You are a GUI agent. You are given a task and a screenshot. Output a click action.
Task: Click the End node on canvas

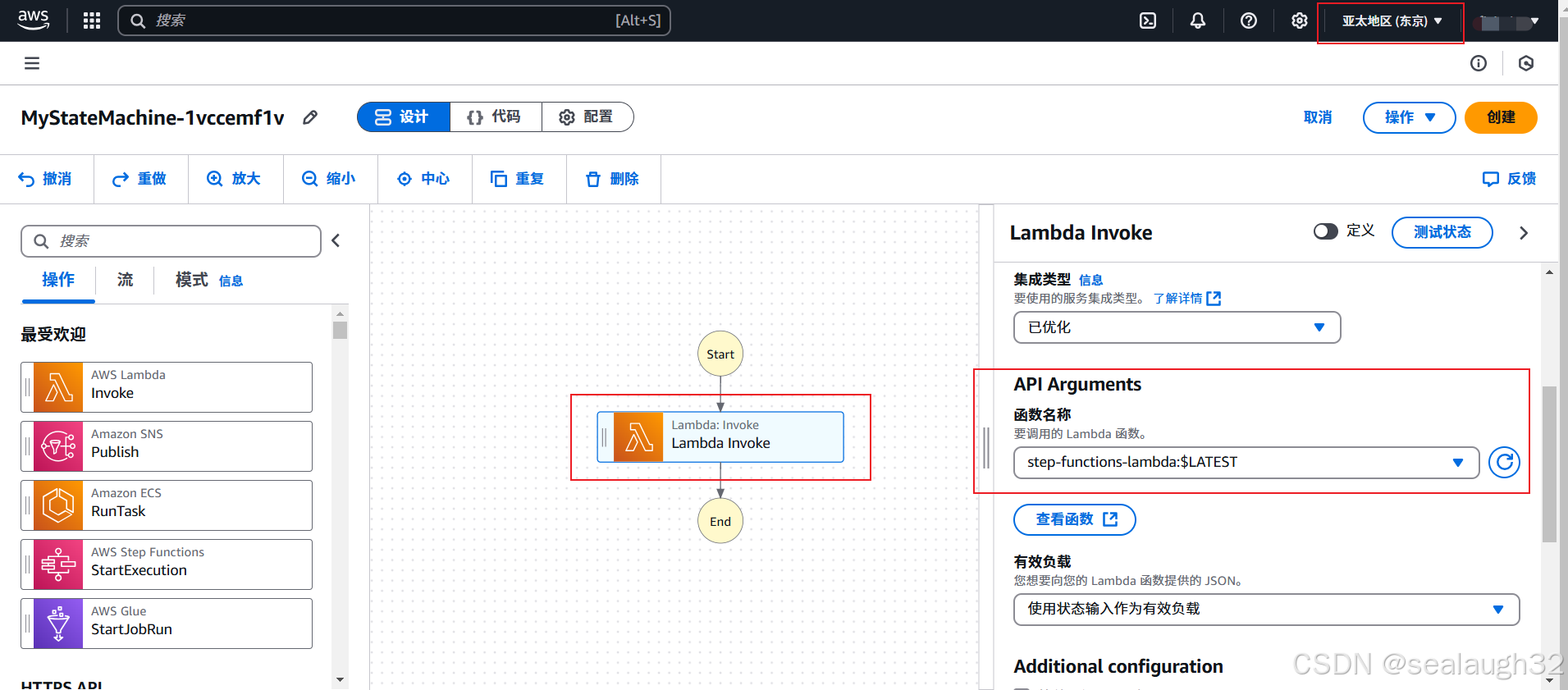[x=720, y=521]
